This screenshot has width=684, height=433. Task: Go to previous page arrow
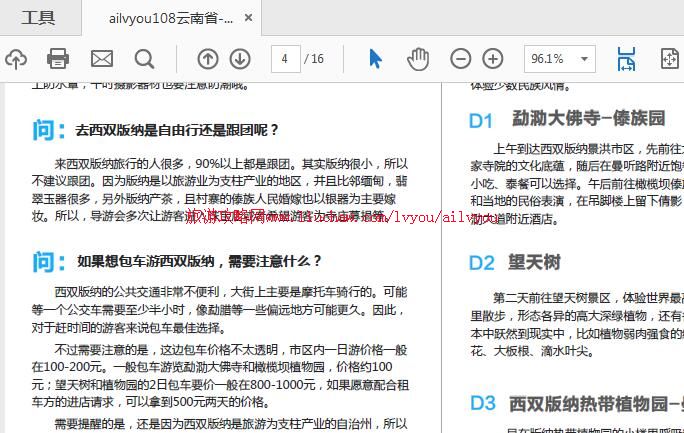207,59
